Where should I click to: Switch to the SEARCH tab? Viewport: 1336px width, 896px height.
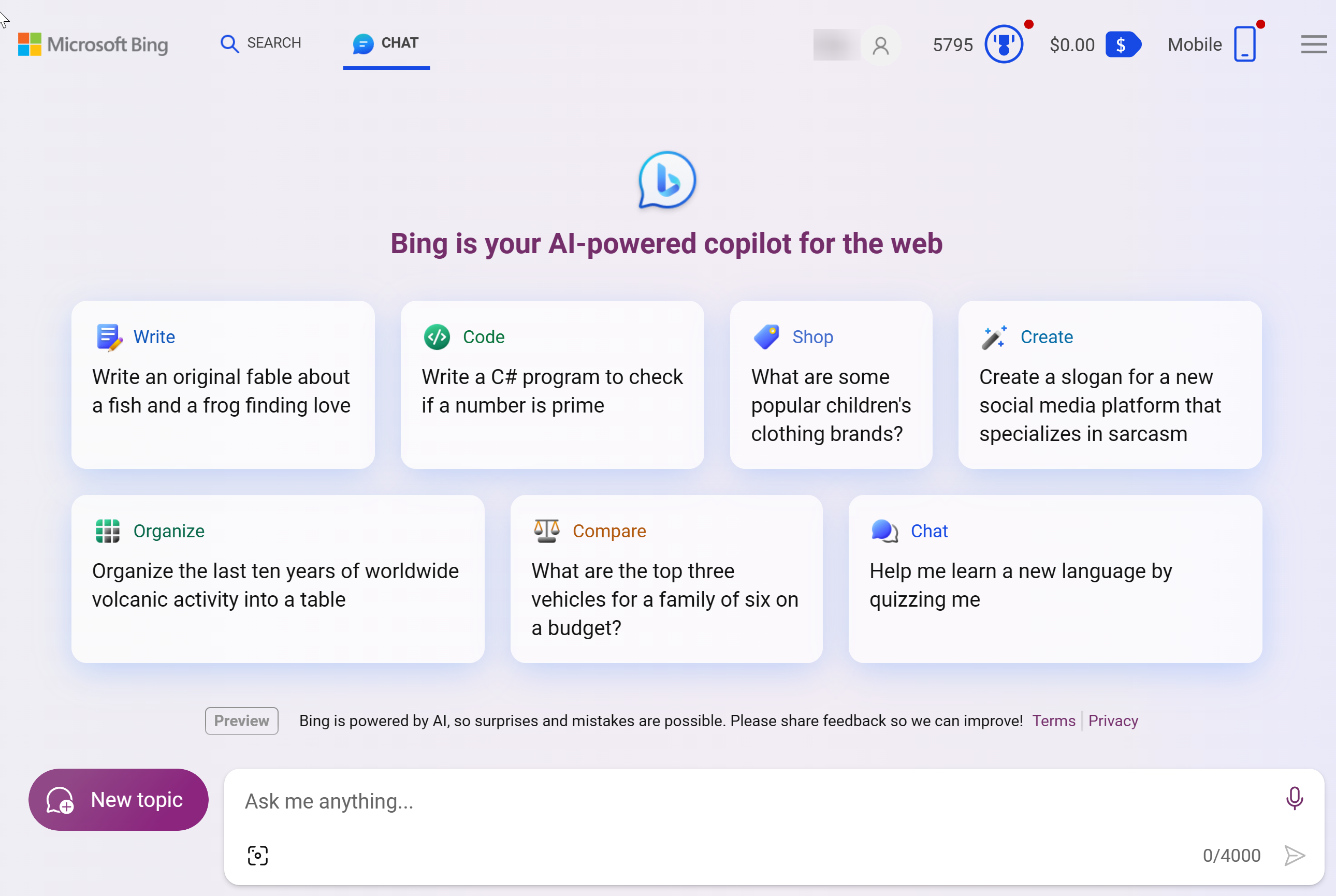260,43
